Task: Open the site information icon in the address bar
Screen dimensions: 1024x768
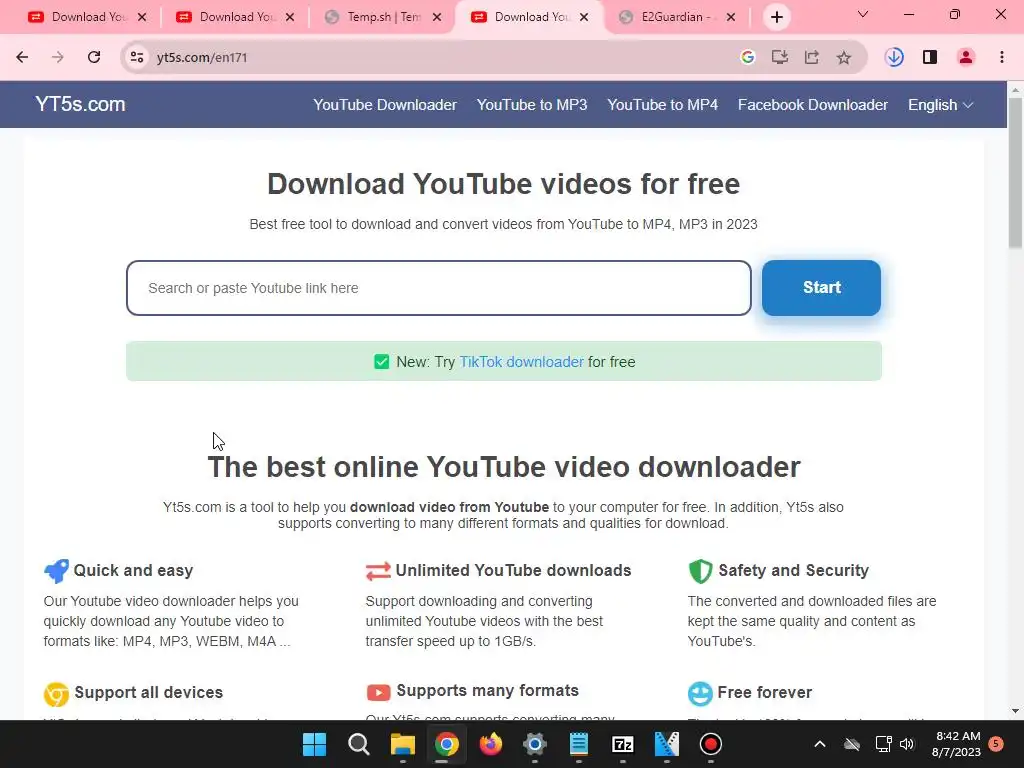Action: [x=136, y=57]
